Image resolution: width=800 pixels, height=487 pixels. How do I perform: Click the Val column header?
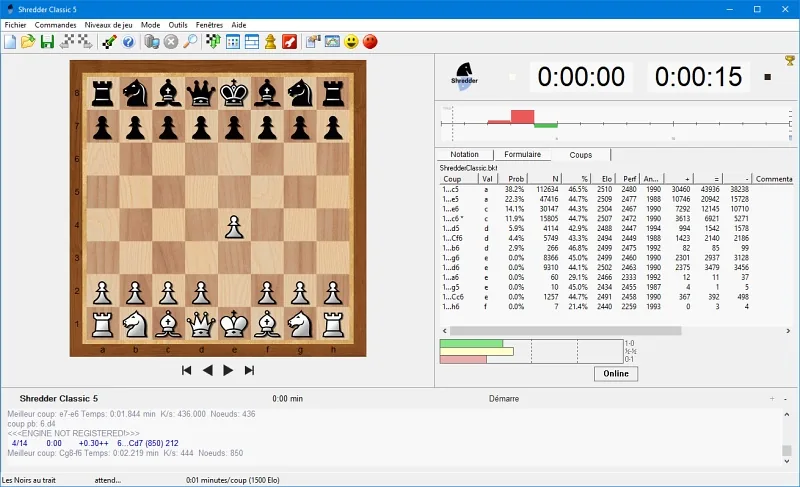486,179
